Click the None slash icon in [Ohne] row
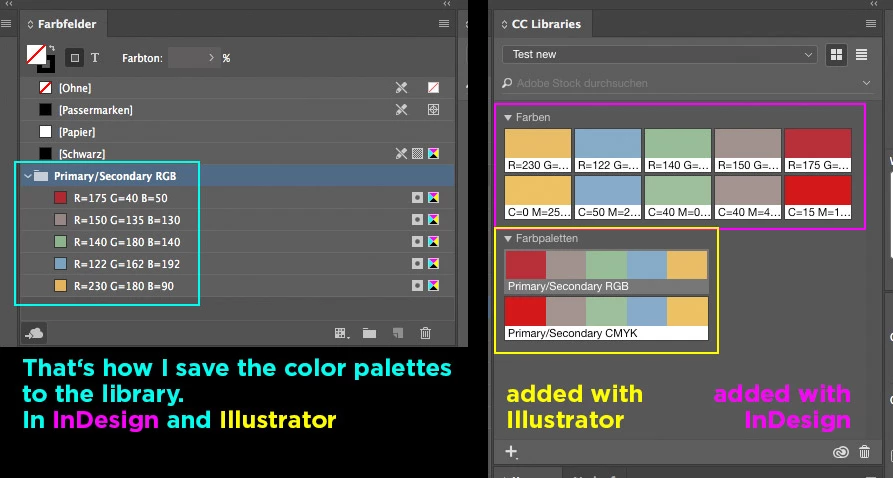The height and width of the screenshot is (478, 893). point(433,88)
